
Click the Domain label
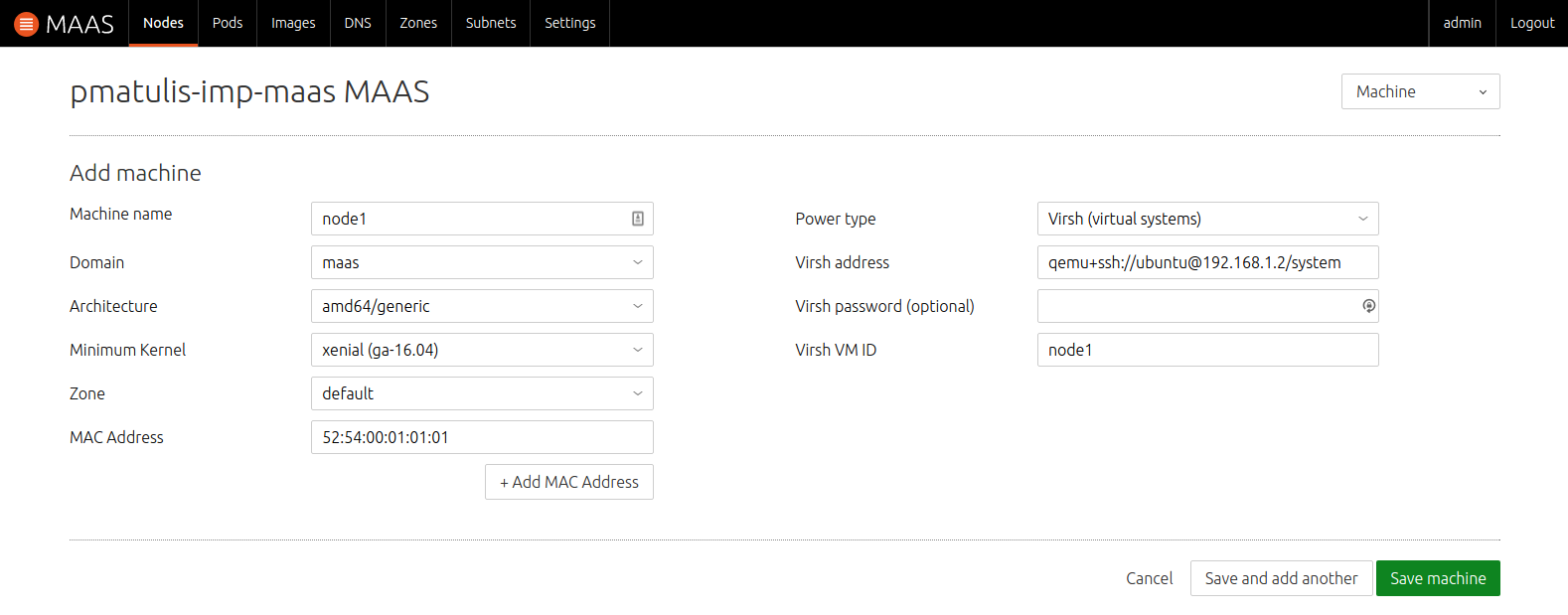tap(97, 262)
